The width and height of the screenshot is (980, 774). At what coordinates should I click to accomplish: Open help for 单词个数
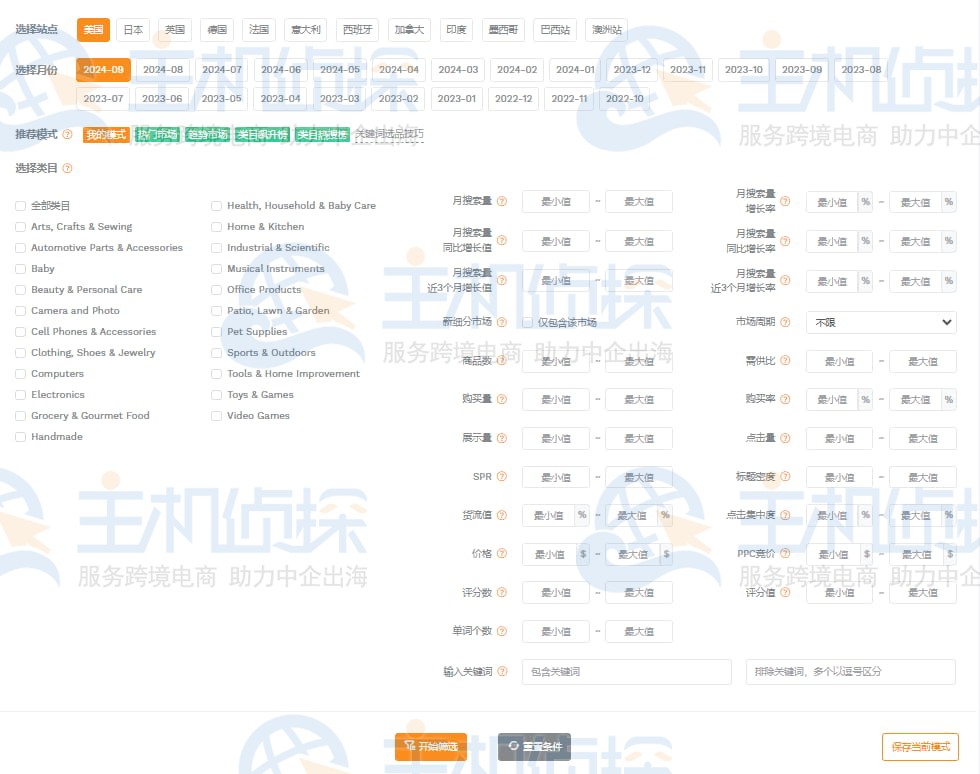[x=501, y=631]
